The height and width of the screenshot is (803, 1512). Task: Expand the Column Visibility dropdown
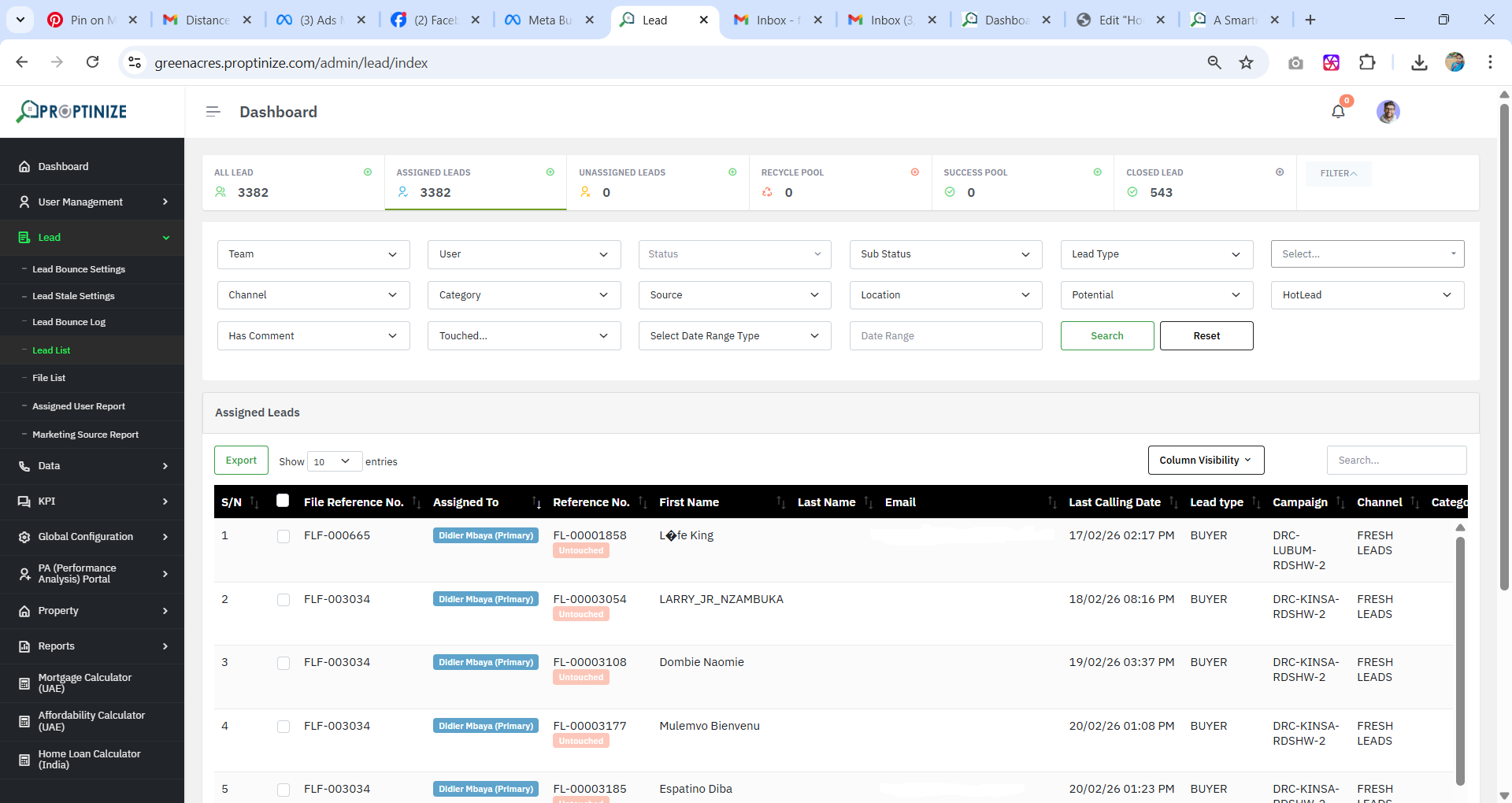pos(1206,461)
